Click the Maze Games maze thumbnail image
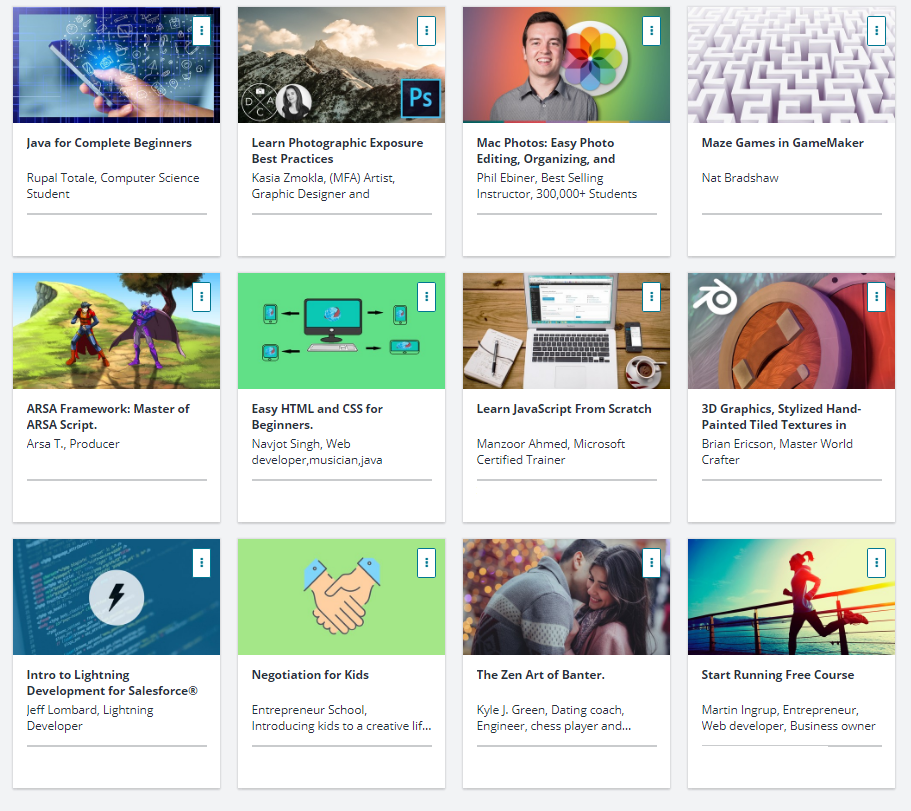This screenshot has height=811, width=911. (x=791, y=64)
